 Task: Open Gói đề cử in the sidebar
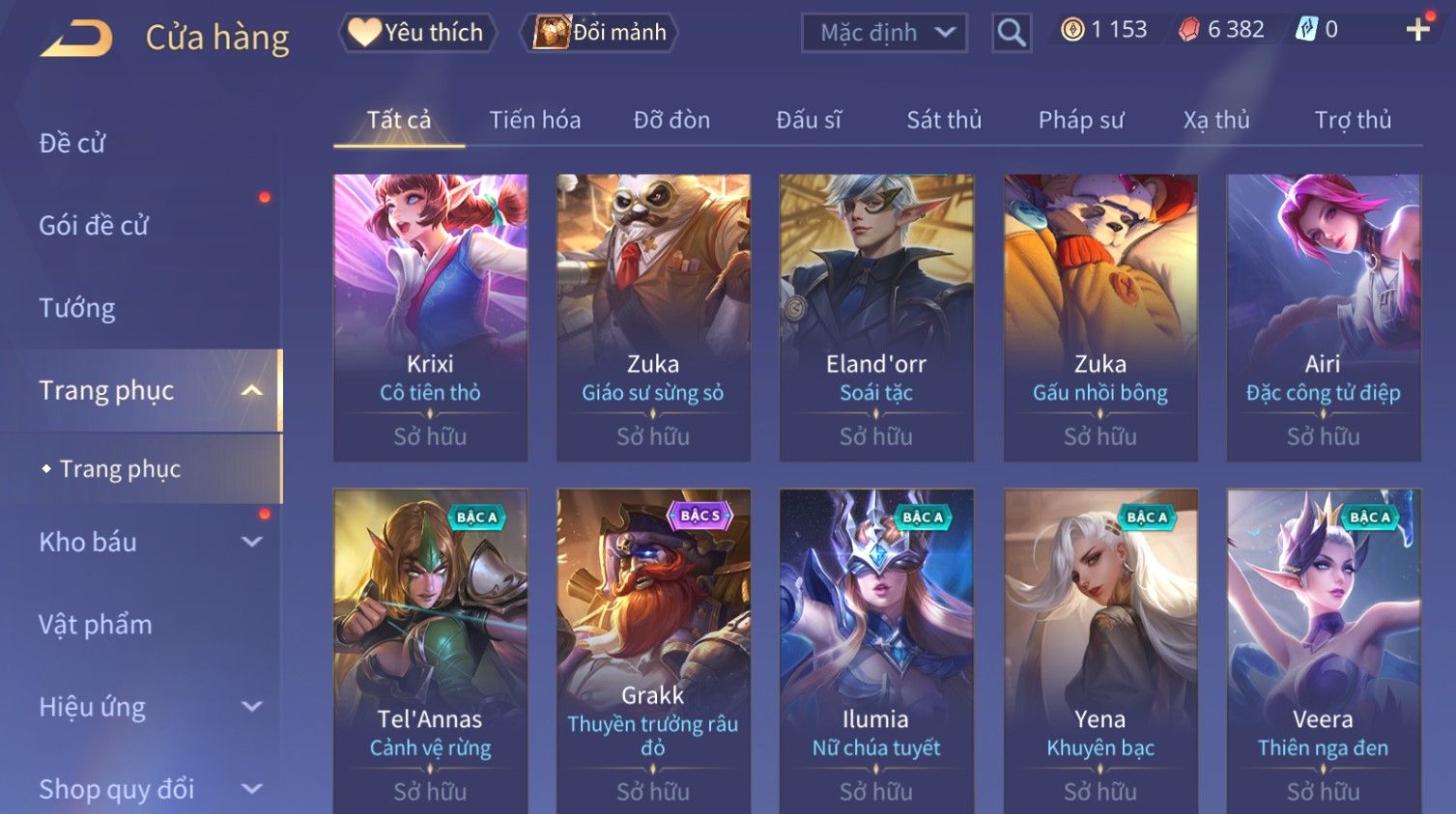94,226
